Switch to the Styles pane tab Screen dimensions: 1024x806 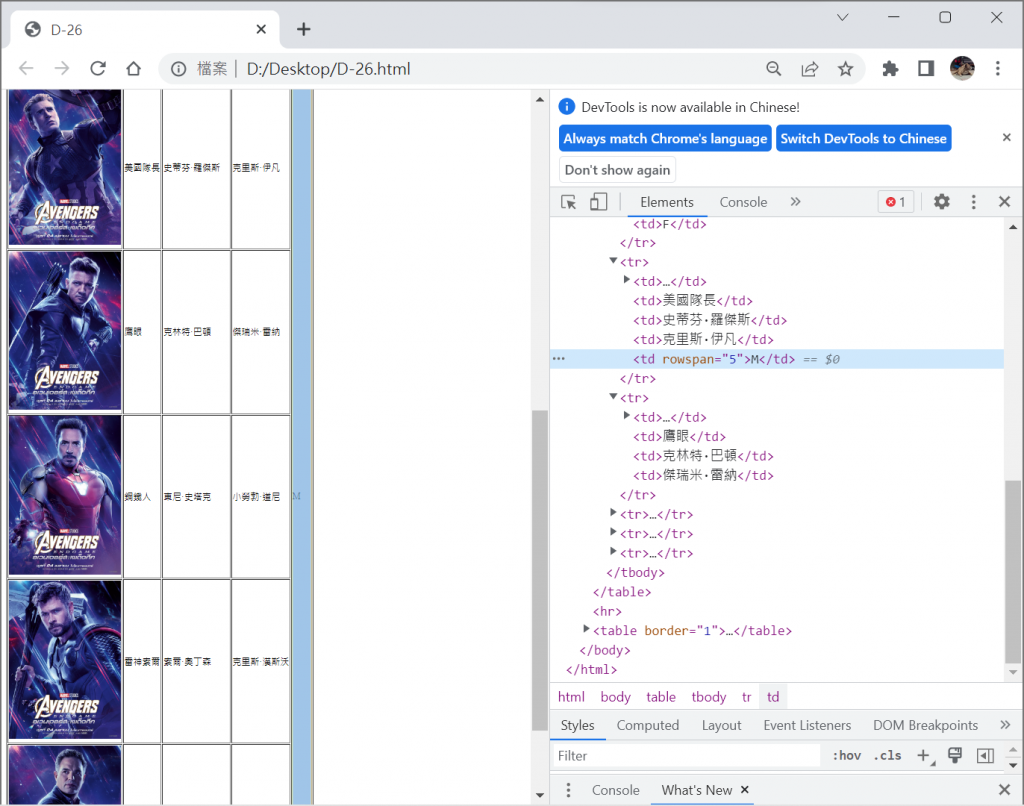tap(577, 725)
